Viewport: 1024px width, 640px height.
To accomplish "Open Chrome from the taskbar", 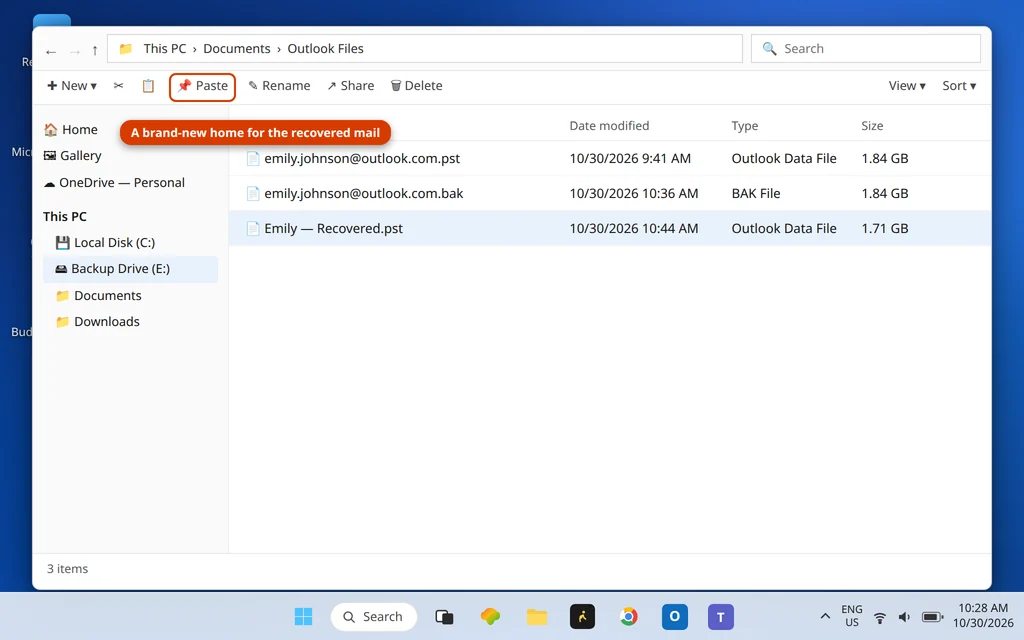I will [628, 616].
